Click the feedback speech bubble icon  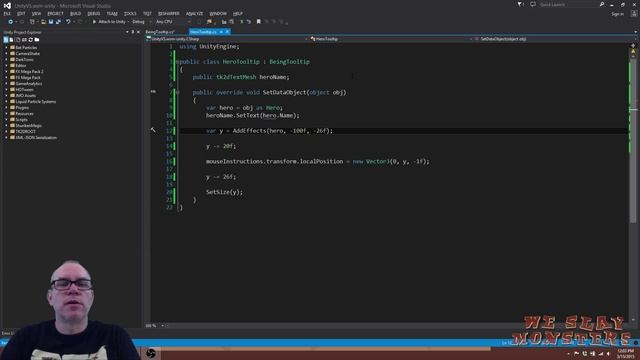pyautogui.click(x=533, y=4)
